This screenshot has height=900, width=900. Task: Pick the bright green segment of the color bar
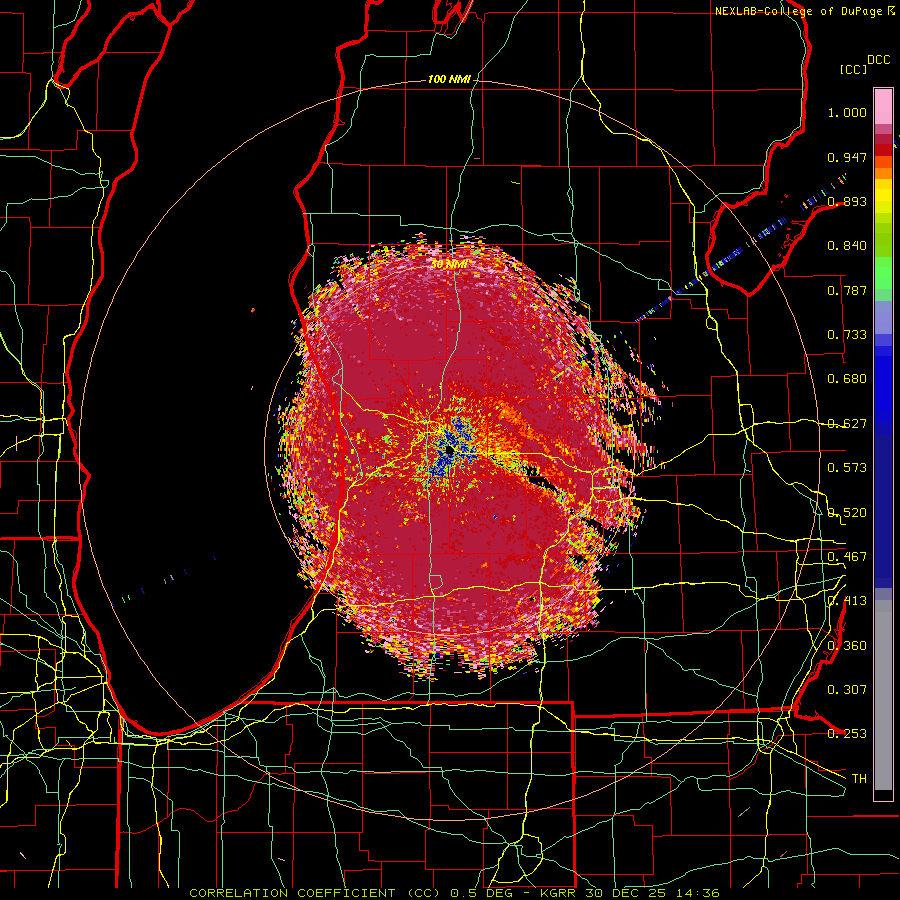883,273
